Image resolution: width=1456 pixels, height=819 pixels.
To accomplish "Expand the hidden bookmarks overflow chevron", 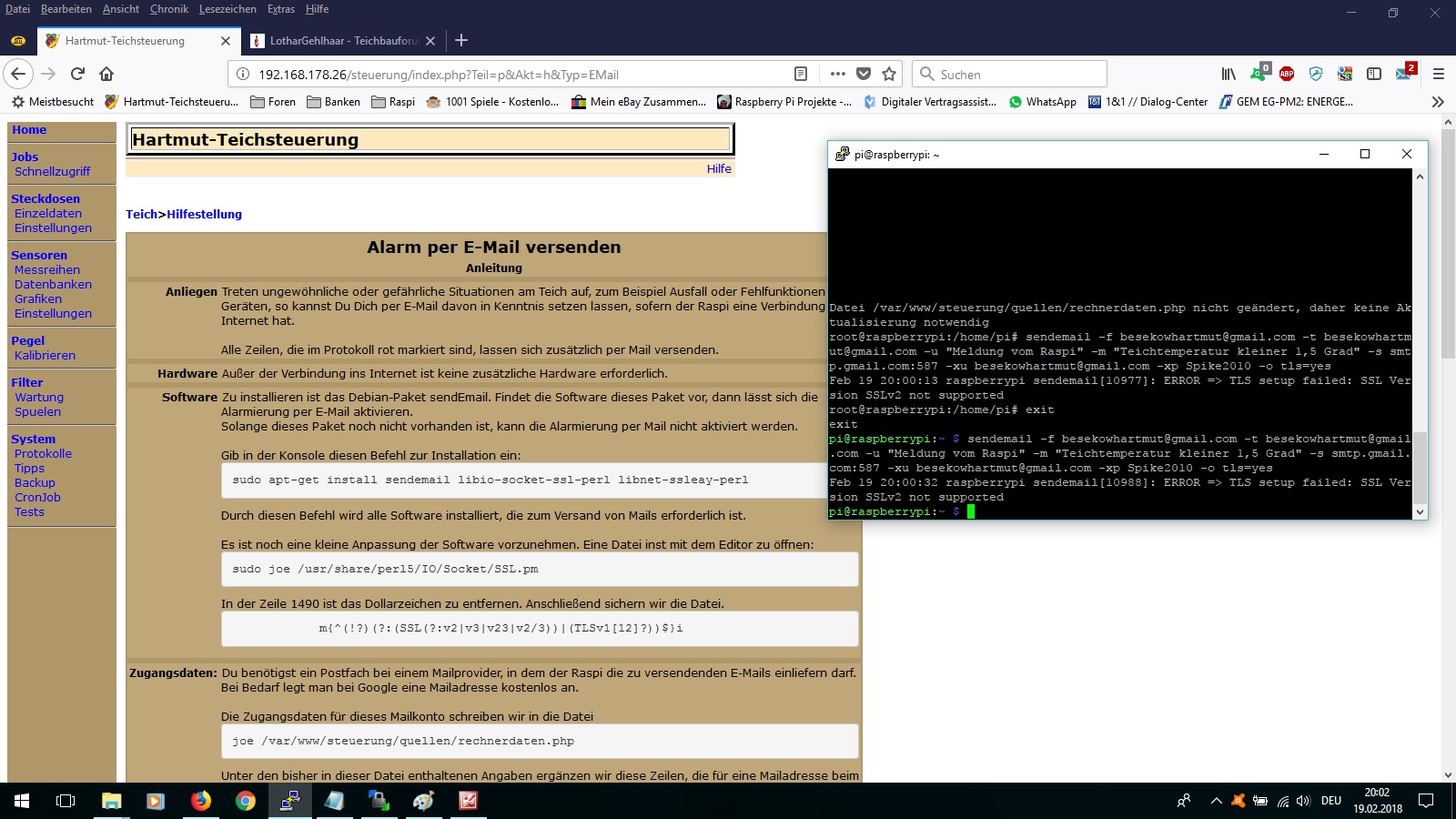I will point(1438,102).
